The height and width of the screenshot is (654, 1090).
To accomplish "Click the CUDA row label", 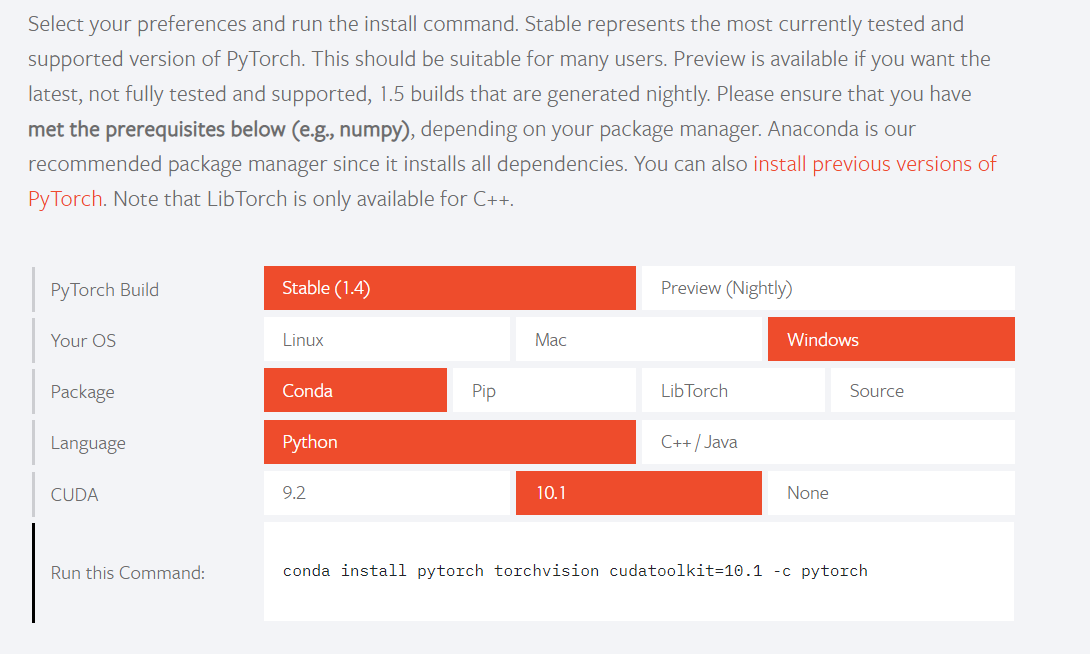I will [75, 494].
